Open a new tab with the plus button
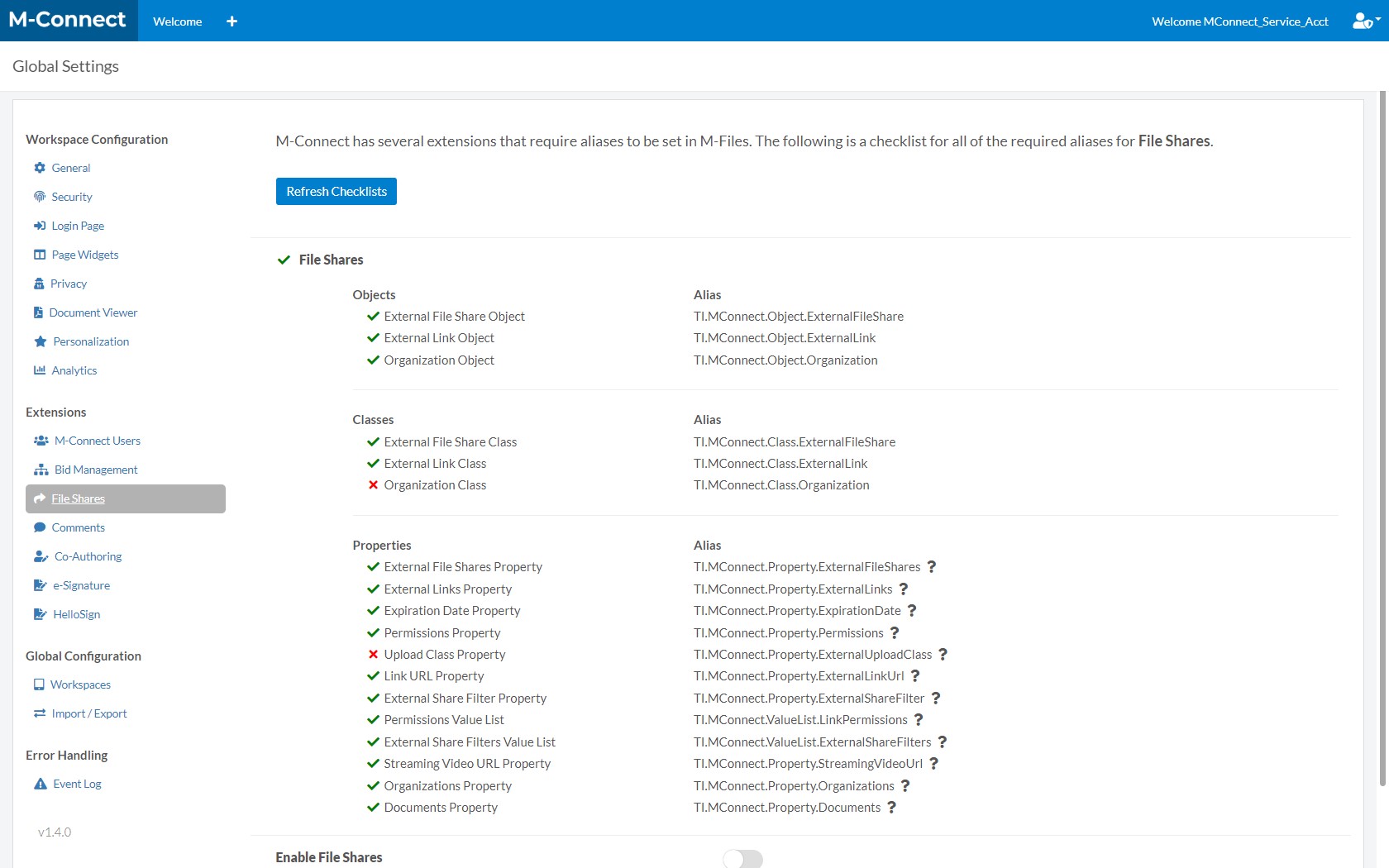 [x=231, y=21]
